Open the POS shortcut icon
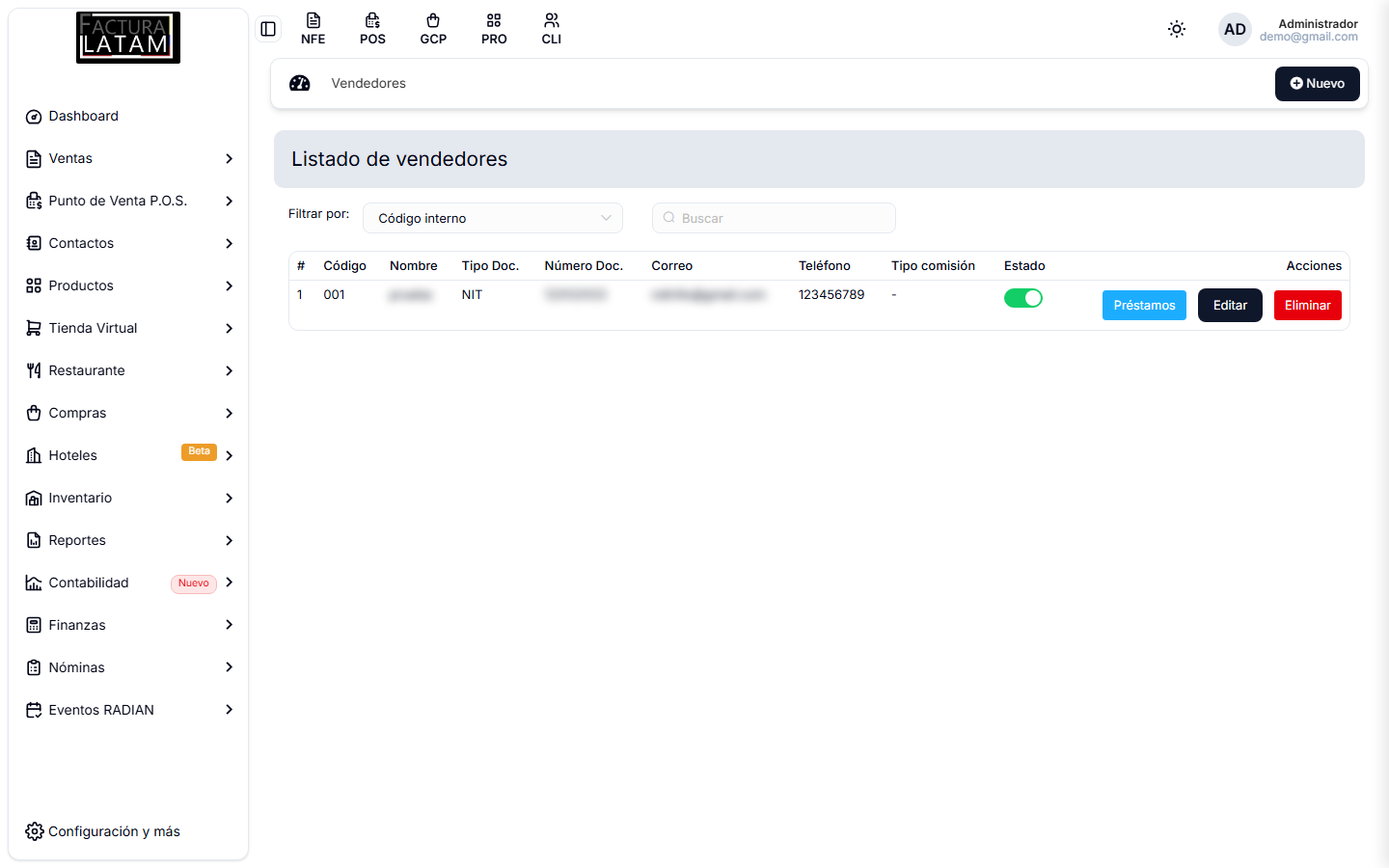The width and height of the screenshot is (1389, 868). [373, 29]
